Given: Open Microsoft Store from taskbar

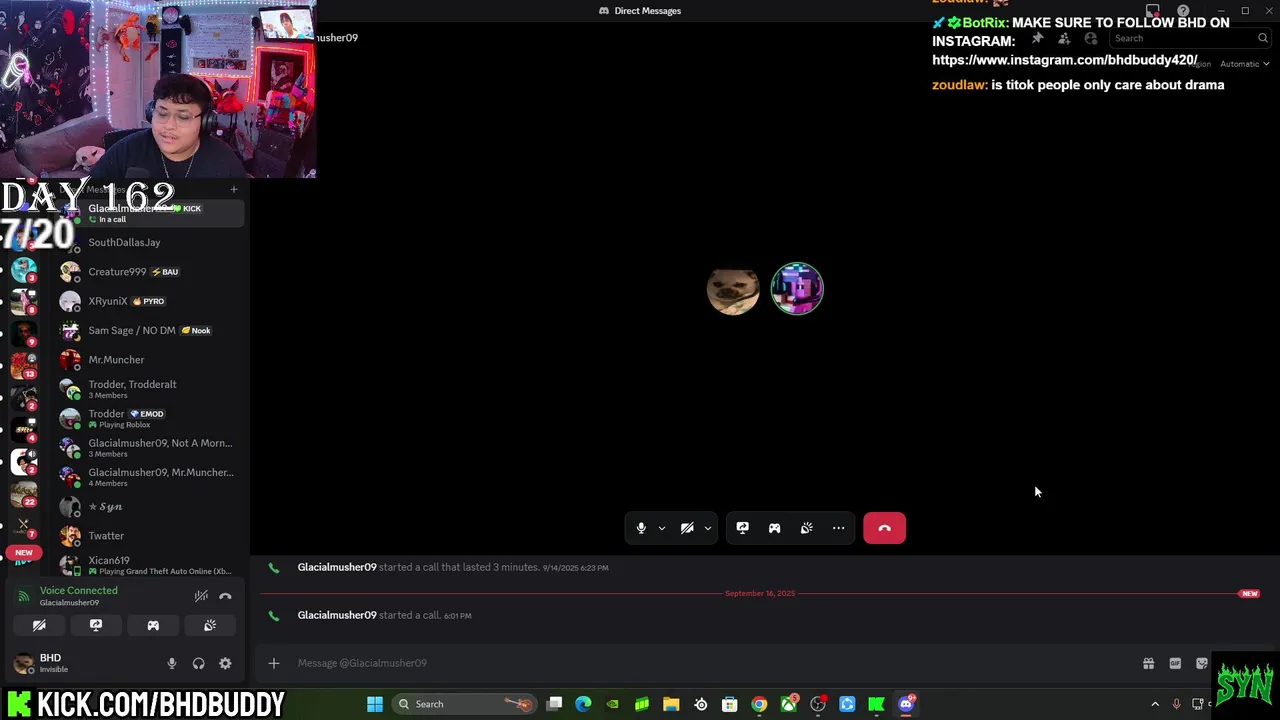Looking at the screenshot, I should pyautogui.click(x=730, y=704).
